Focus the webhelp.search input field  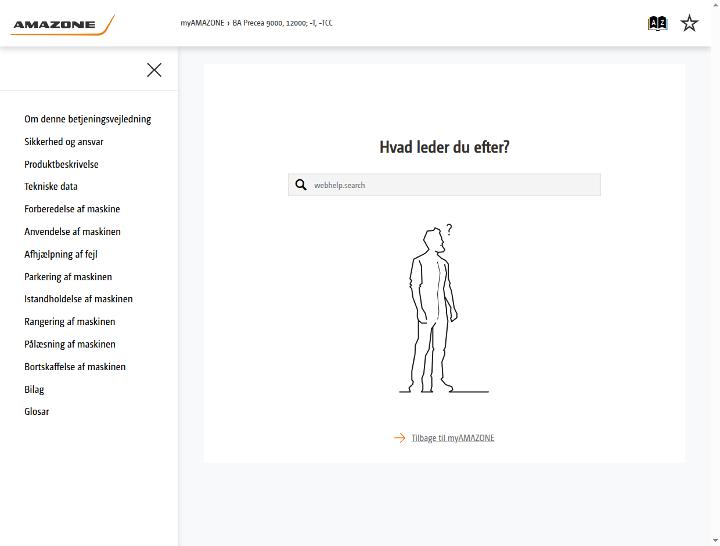coord(444,185)
